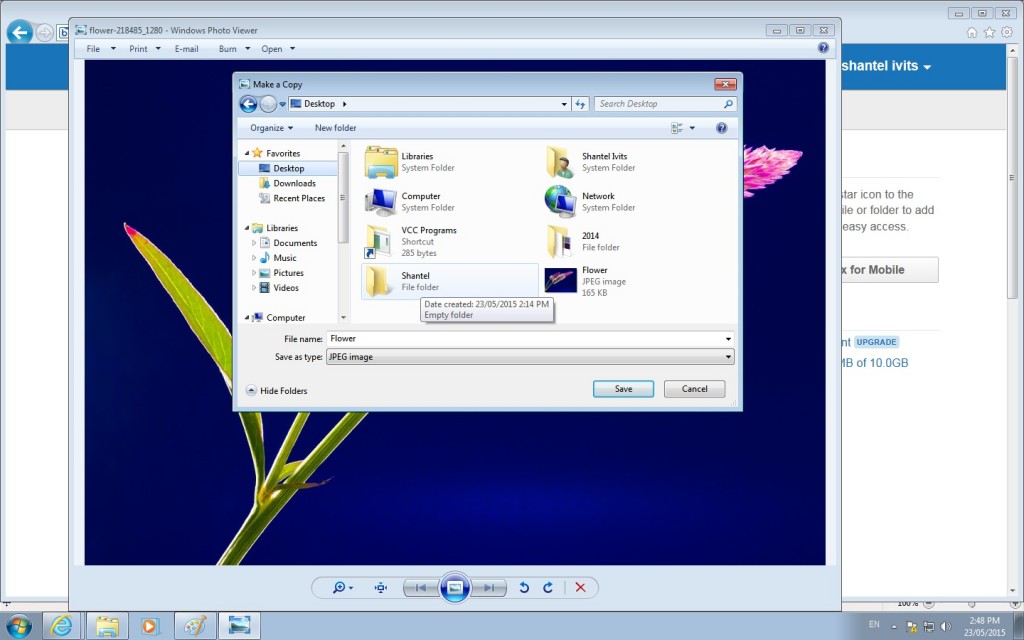Click the Forward arrow in Make a Copy dialog
Image resolution: width=1024 pixels, height=640 pixels.
[x=268, y=104]
